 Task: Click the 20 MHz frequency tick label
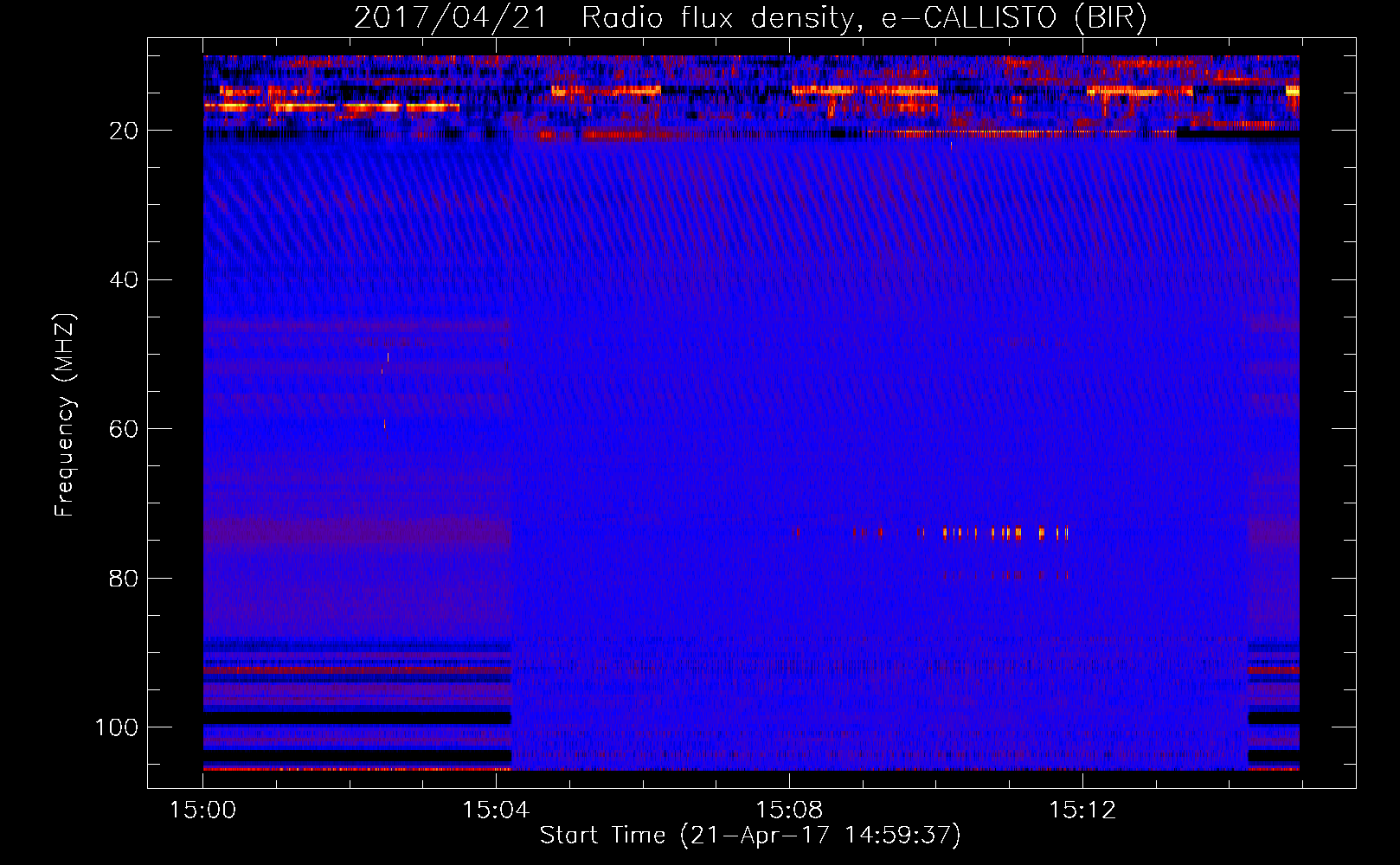124,131
